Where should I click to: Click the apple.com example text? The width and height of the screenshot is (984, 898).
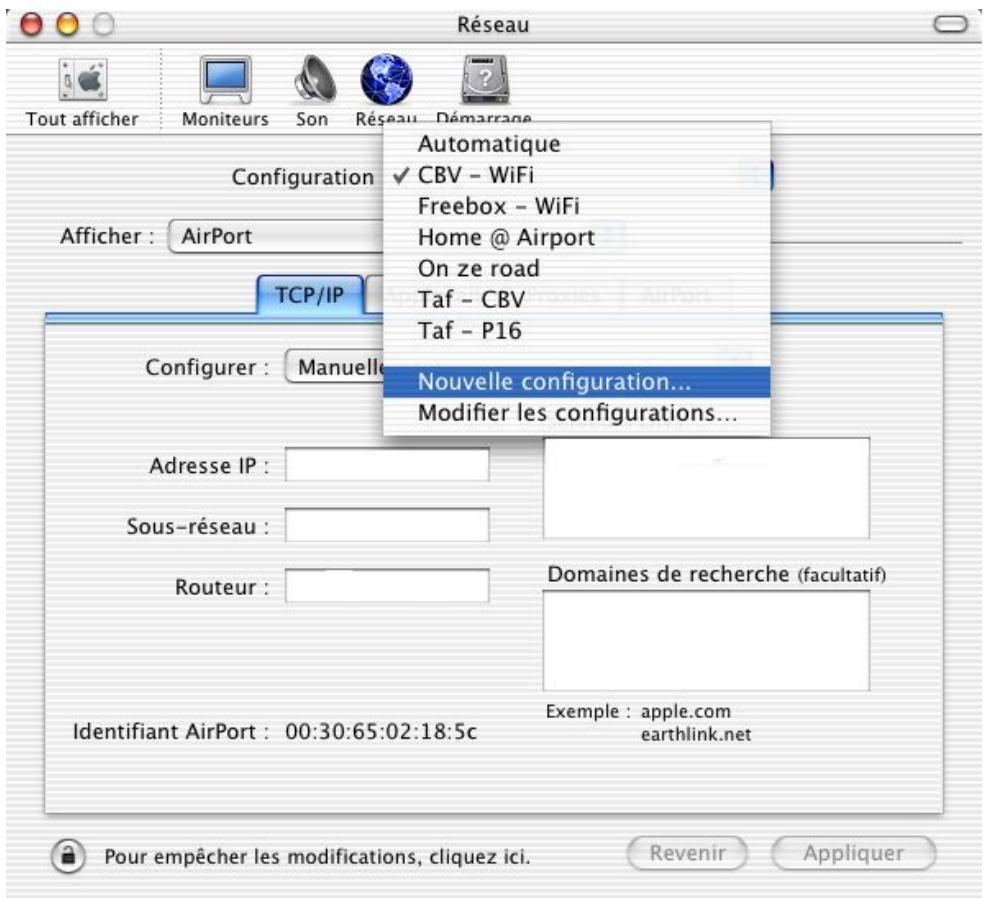pyautogui.click(x=685, y=712)
